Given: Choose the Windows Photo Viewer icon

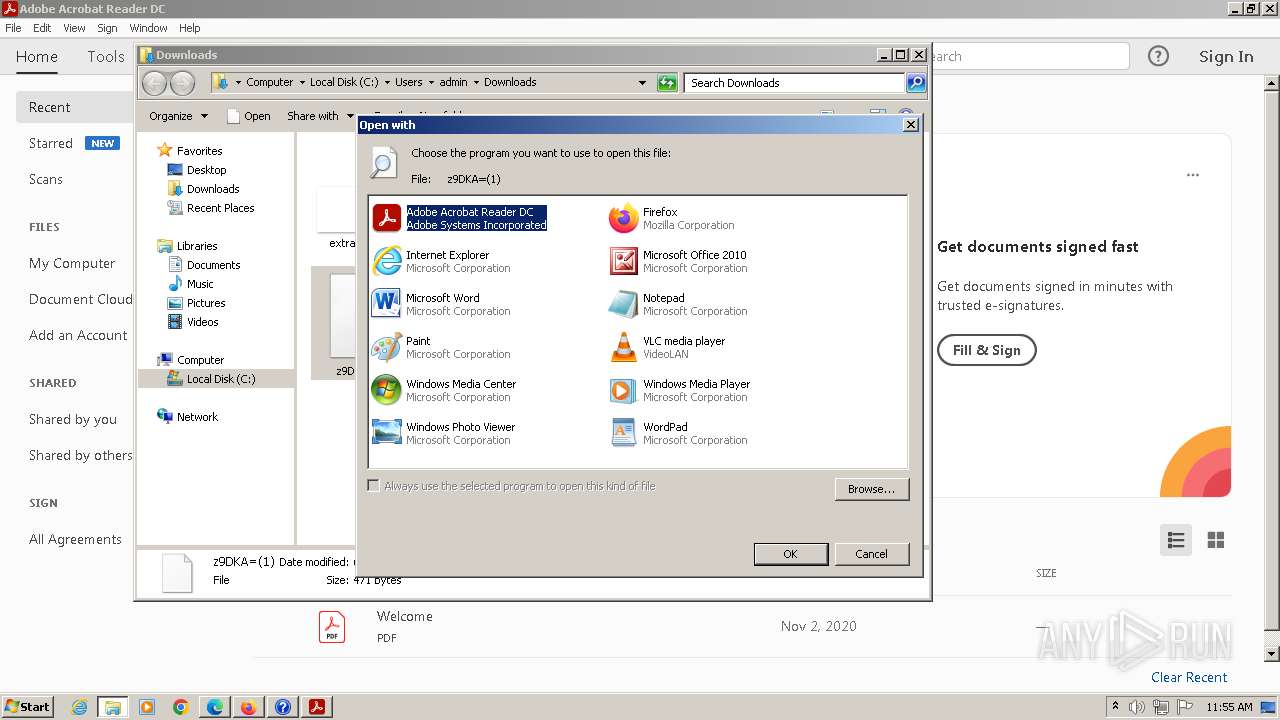Looking at the screenshot, I should click(x=387, y=433).
